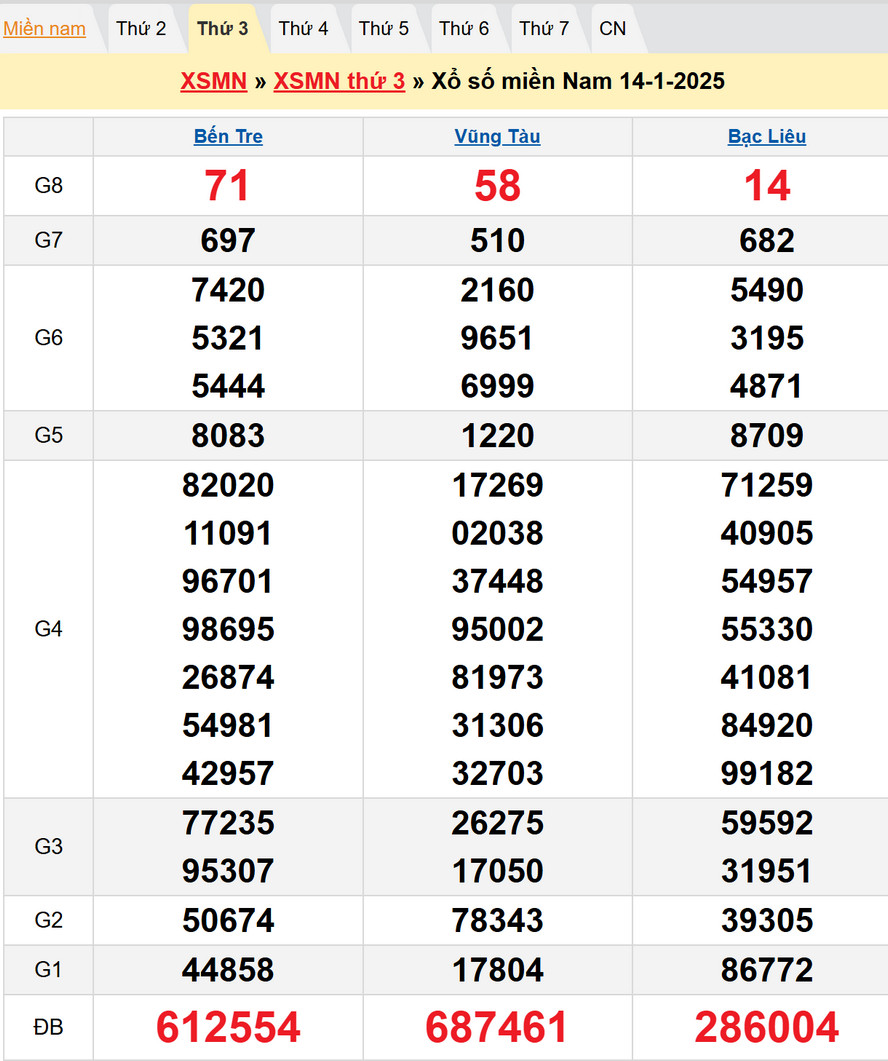The height and width of the screenshot is (1061, 888).
Task: Click the Vũng Tàu column header link
Action: [497, 137]
